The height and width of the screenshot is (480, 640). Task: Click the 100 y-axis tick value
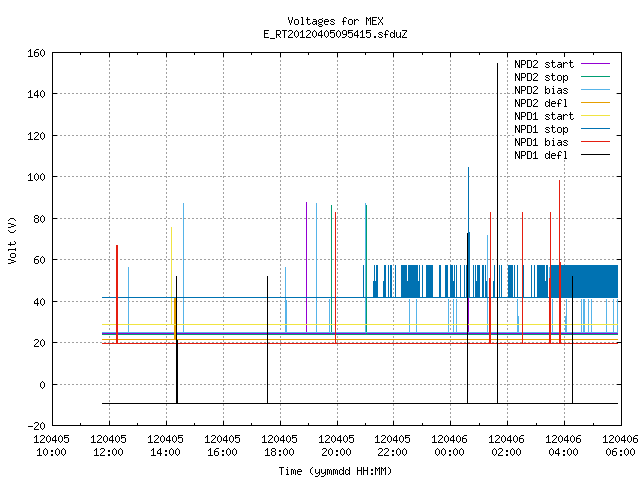click(36, 177)
